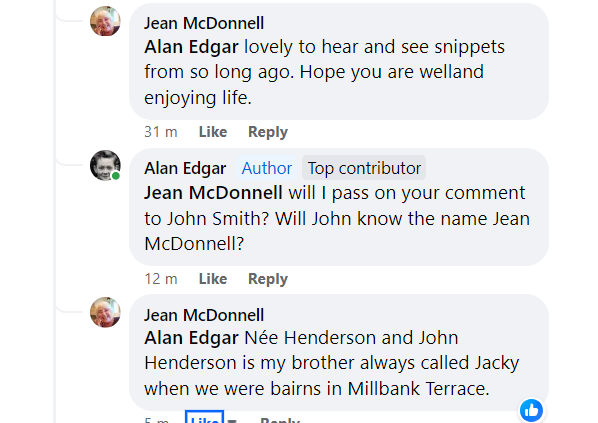The width and height of the screenshot is (598, 423).
Task: Click bold Alan Edgar mention before 'Née Henderson'
Action: click(191, 338)
